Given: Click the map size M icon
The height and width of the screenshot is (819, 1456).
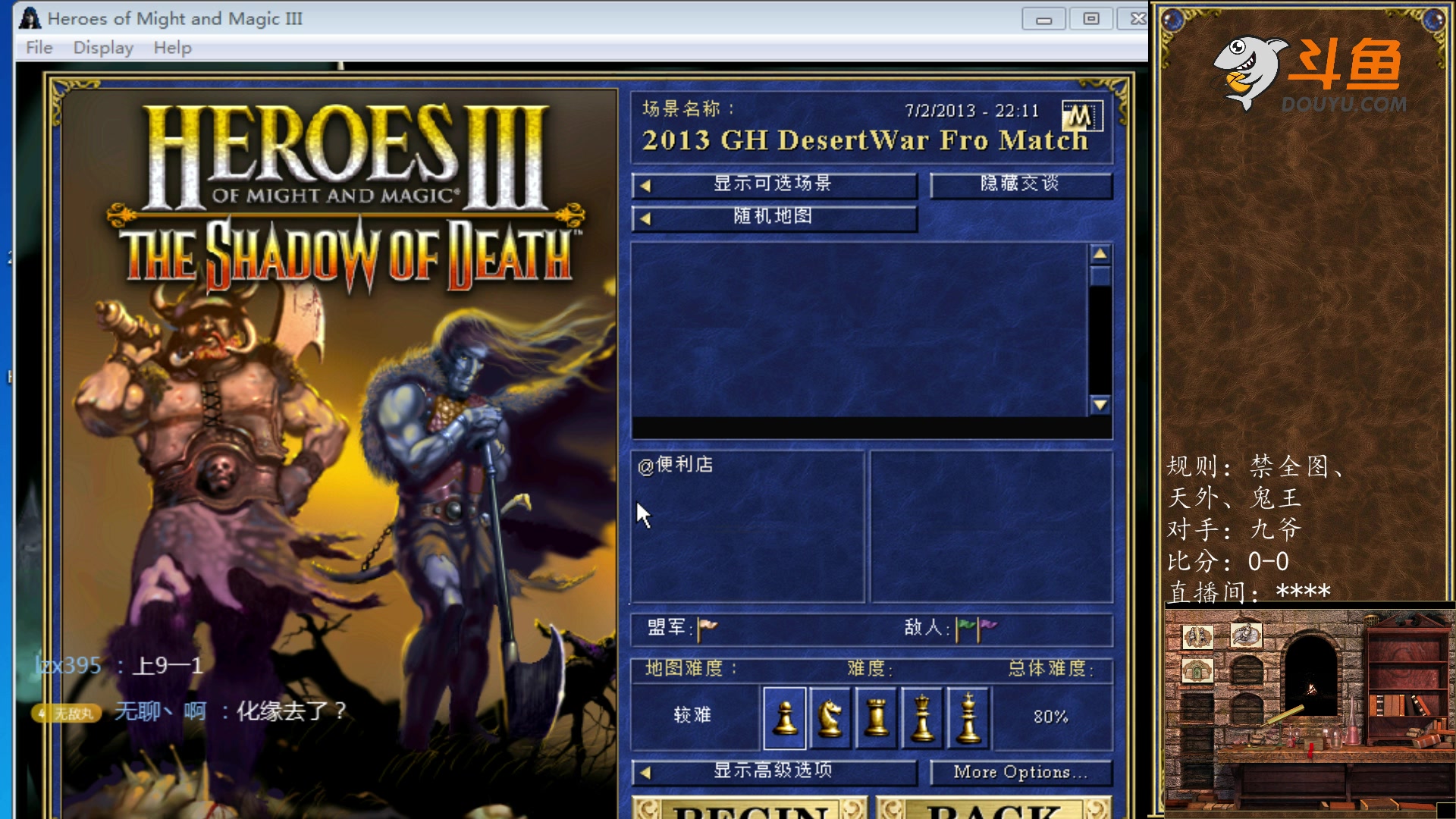Looking at the screenshot, I should click(1081, 116).
